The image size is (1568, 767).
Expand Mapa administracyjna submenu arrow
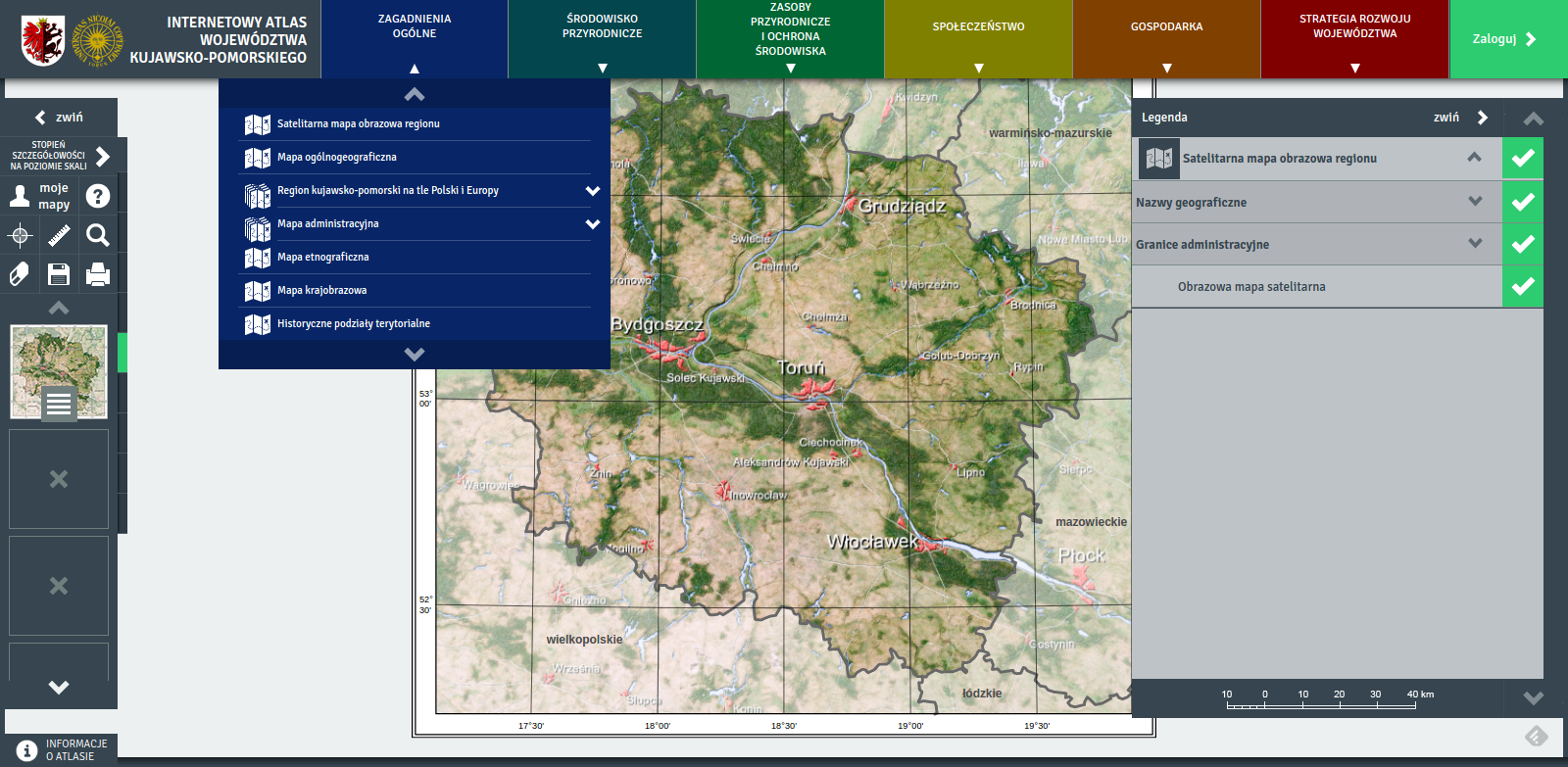592,224
